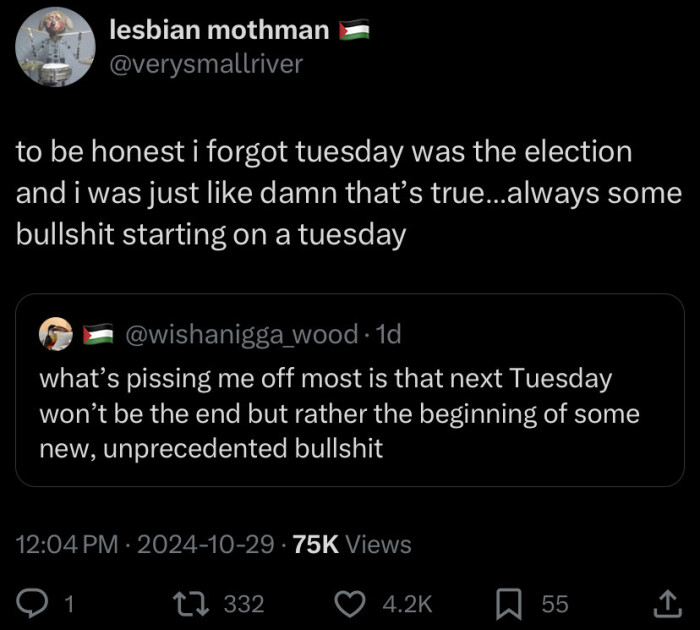The width and height of the screenshot is (700, 630).
Task: Bookmark the tweet using the bookmark icon
Action: click(x=509, y=603)
